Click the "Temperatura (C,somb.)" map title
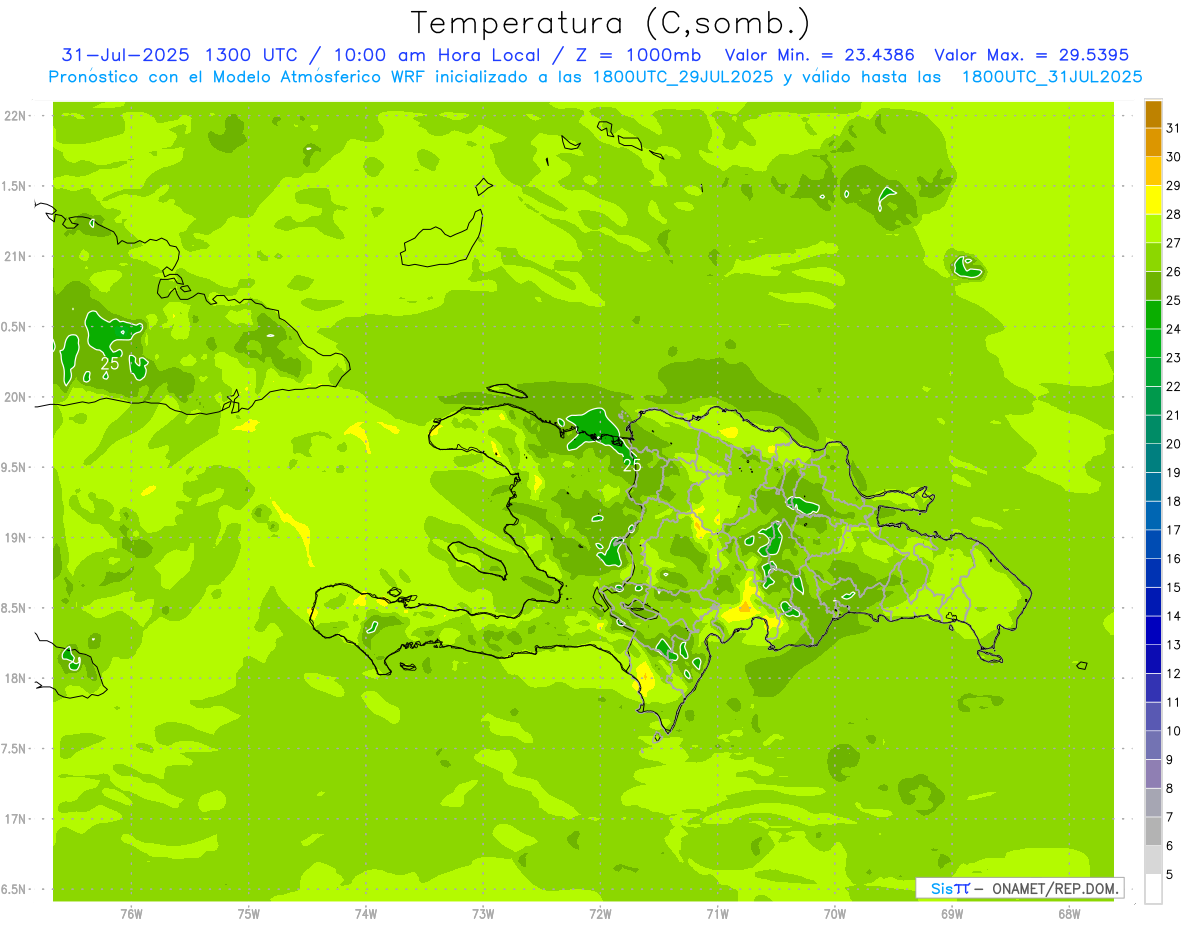The width and height of the screenshot is (1200, 927). (x=611, y=23)
